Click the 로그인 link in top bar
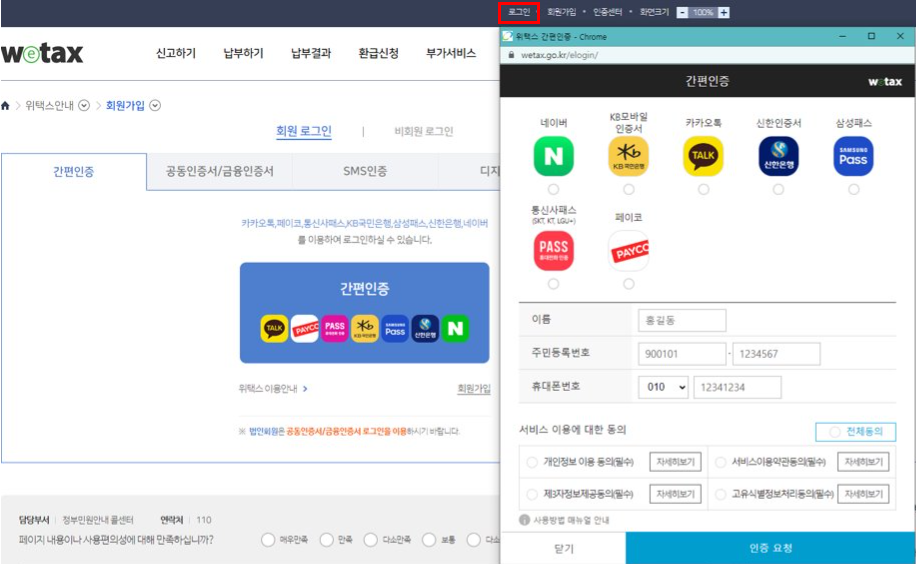Screen dimensions: 916x564 (x=519, y=12)
